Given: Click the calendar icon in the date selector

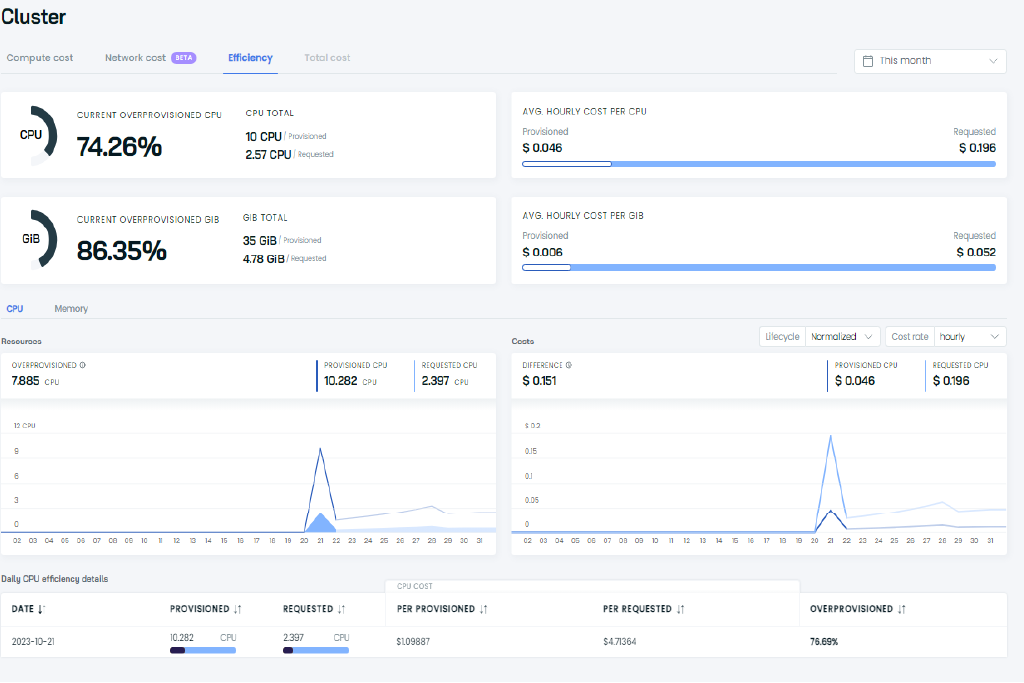Looking at the screenshot, I should pyautogui.click(x=866, y=61).
